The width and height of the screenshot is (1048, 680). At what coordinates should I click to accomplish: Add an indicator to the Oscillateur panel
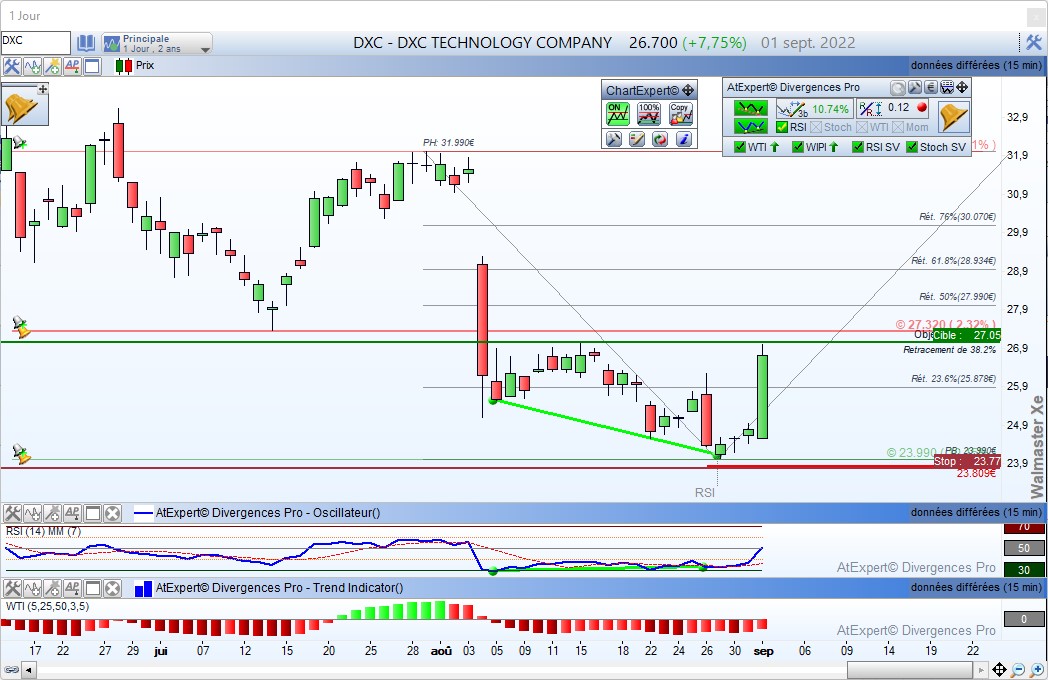click(32, 514)
